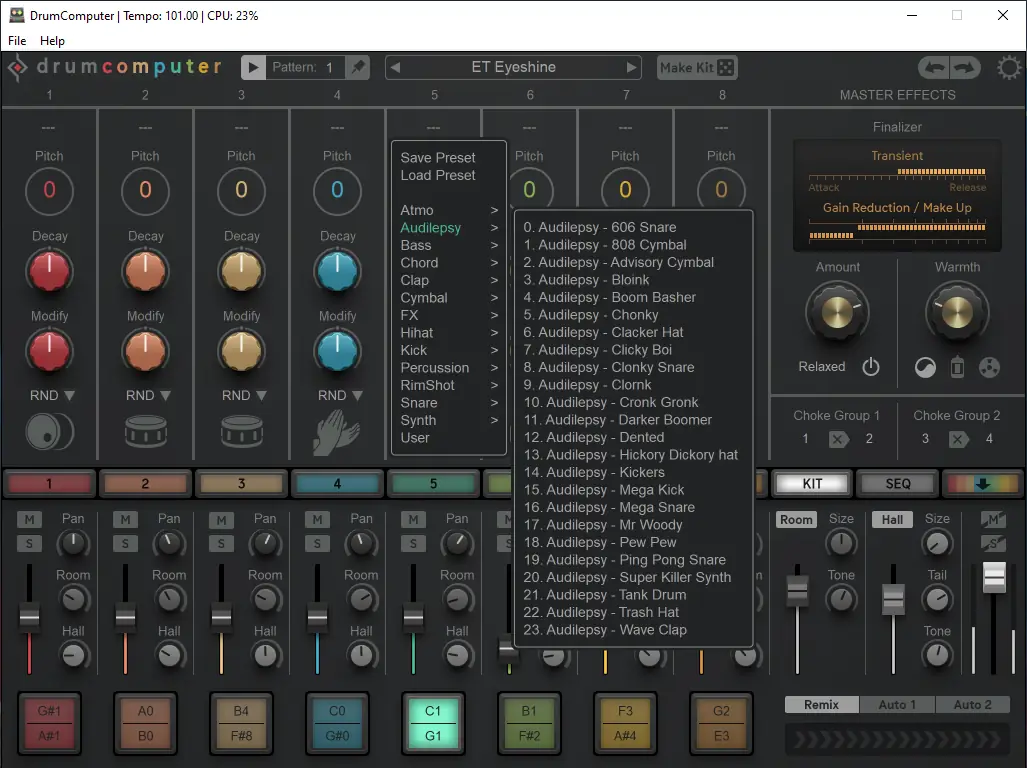Start playback with the play button

(253, 67)
